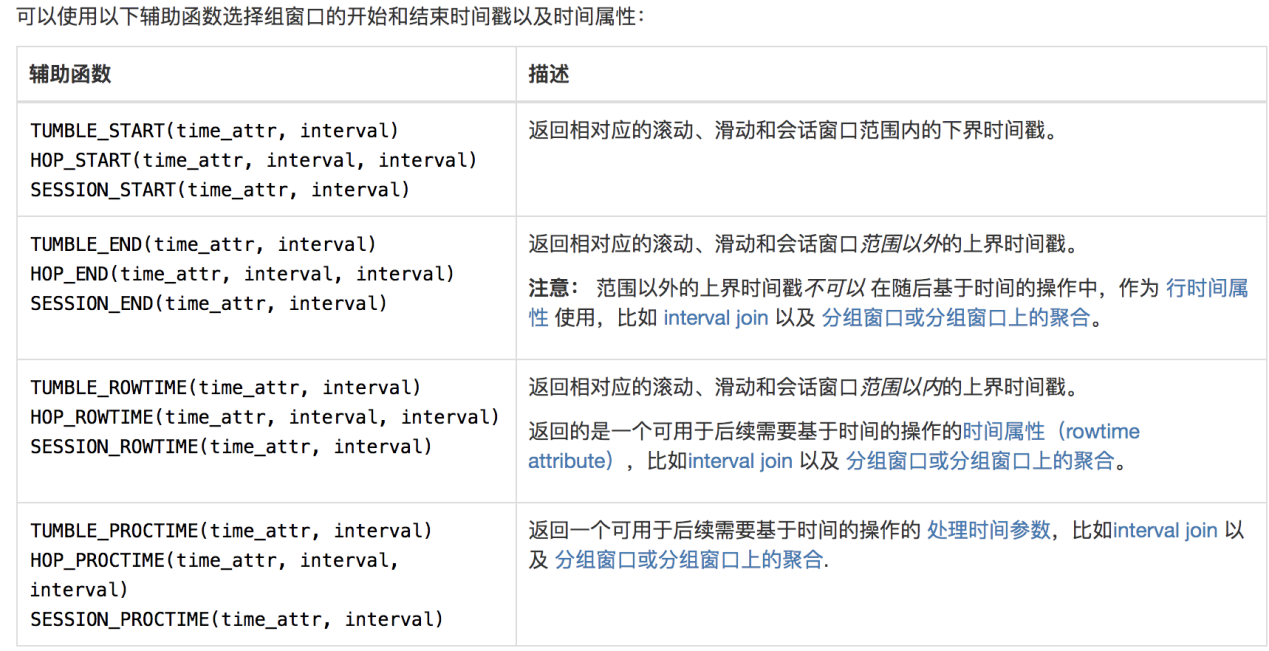Open 分组窗口或分组窗口上的聚合 link in ROWTIME row
This screenshot has width=1269, height=651.
click(980, 461)
